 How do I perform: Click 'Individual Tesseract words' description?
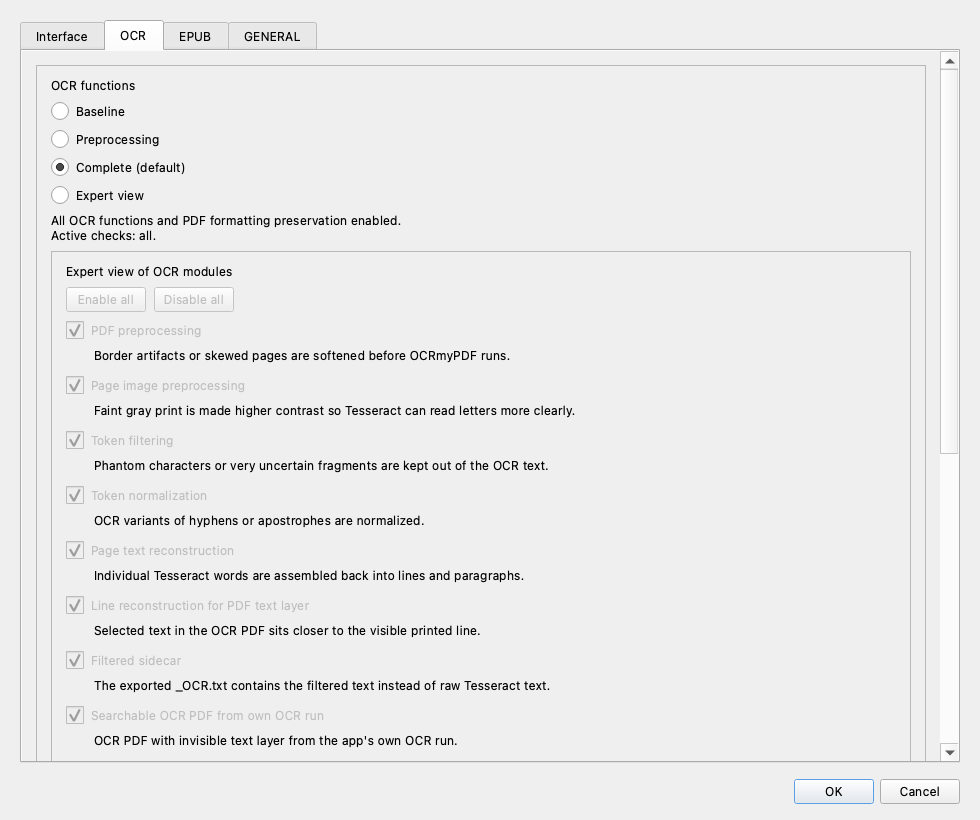coord(309,576)
